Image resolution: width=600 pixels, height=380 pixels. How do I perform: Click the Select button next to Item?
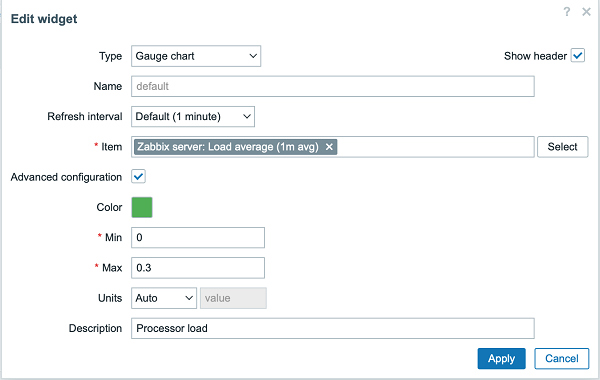[562, 147]
